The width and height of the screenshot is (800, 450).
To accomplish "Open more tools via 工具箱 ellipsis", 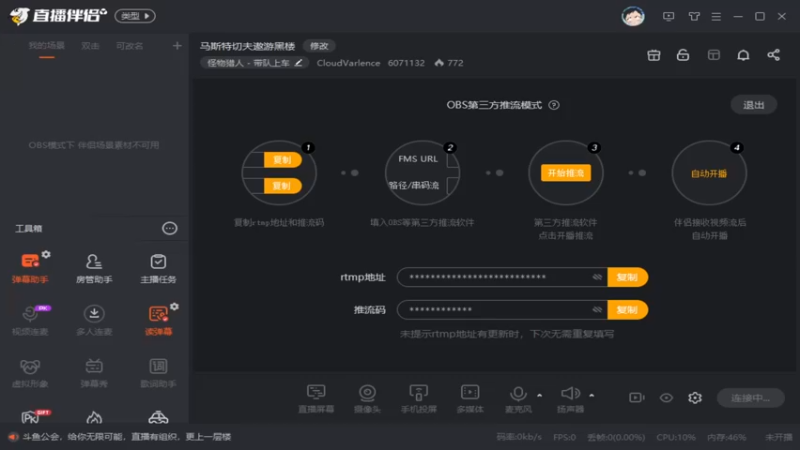I will [x=169, y=228].
